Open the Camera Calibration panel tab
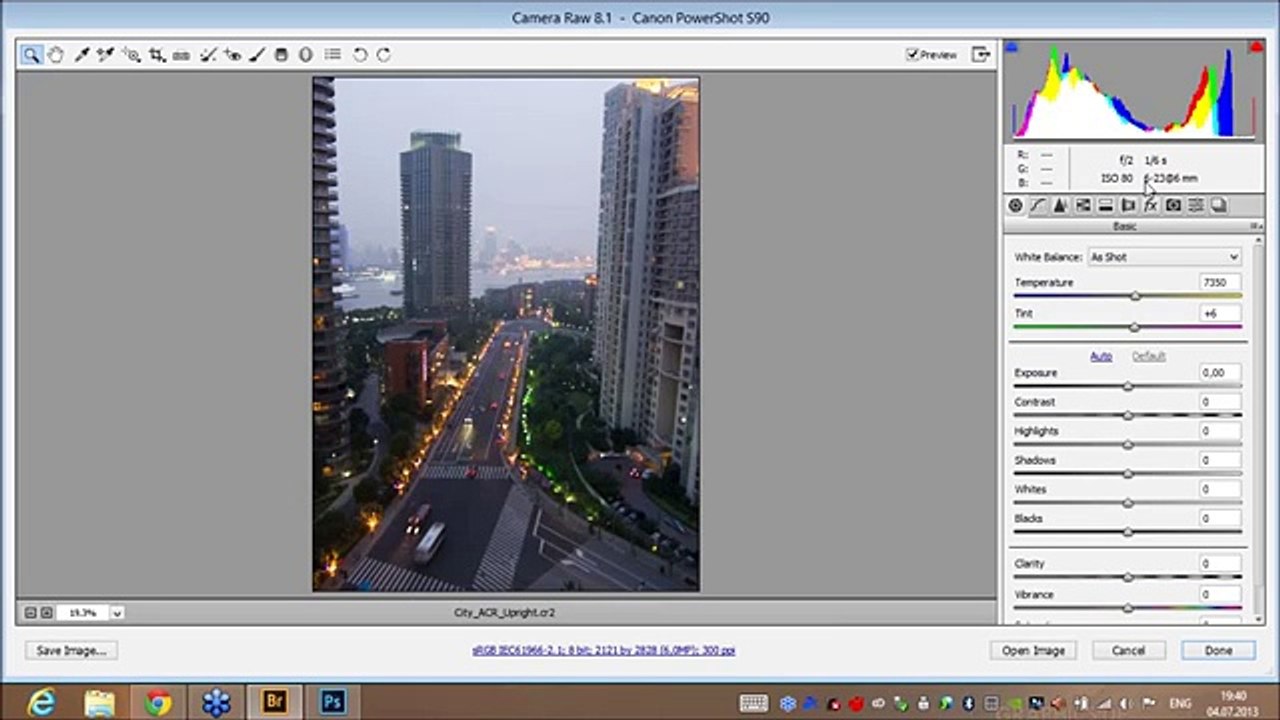Screen dimensions: 1280x720 pos(1173,205)
